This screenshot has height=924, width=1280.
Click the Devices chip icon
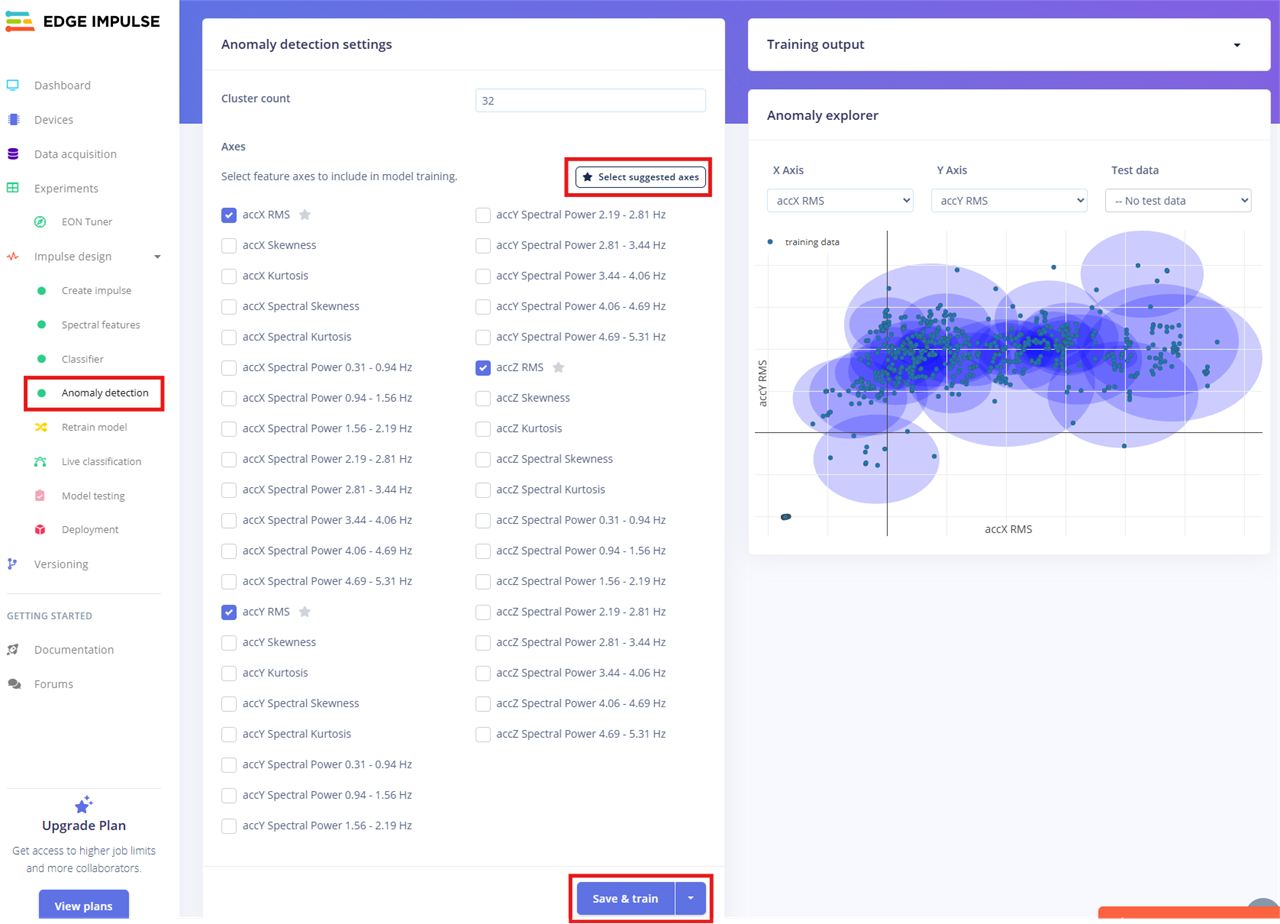click(x=13, y=119)
